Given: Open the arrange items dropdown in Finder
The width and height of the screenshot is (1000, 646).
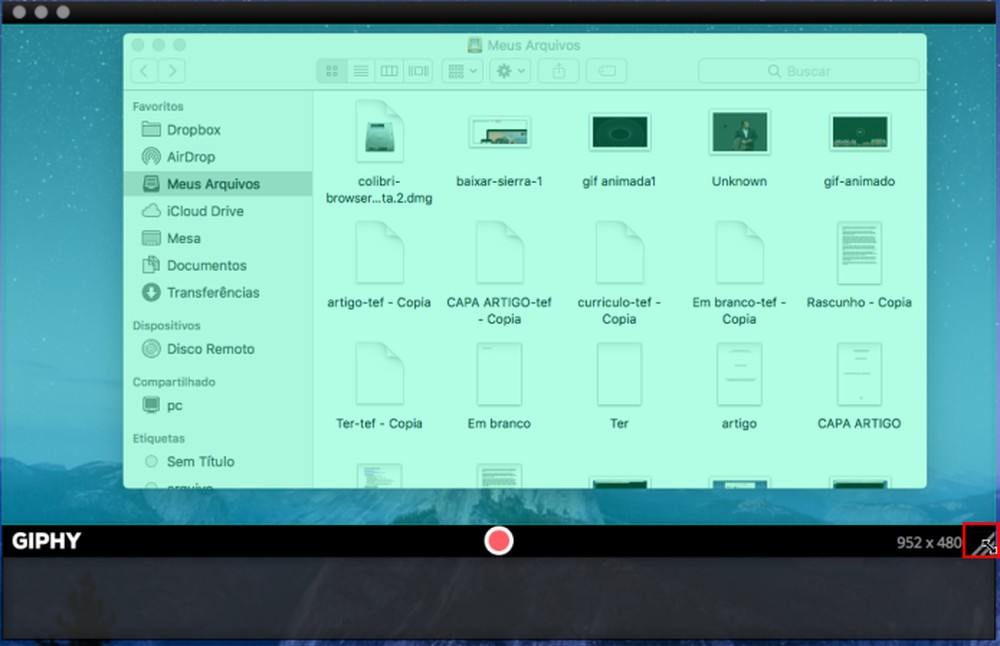Looking at the screenshot, I should [x=462, y=71].
